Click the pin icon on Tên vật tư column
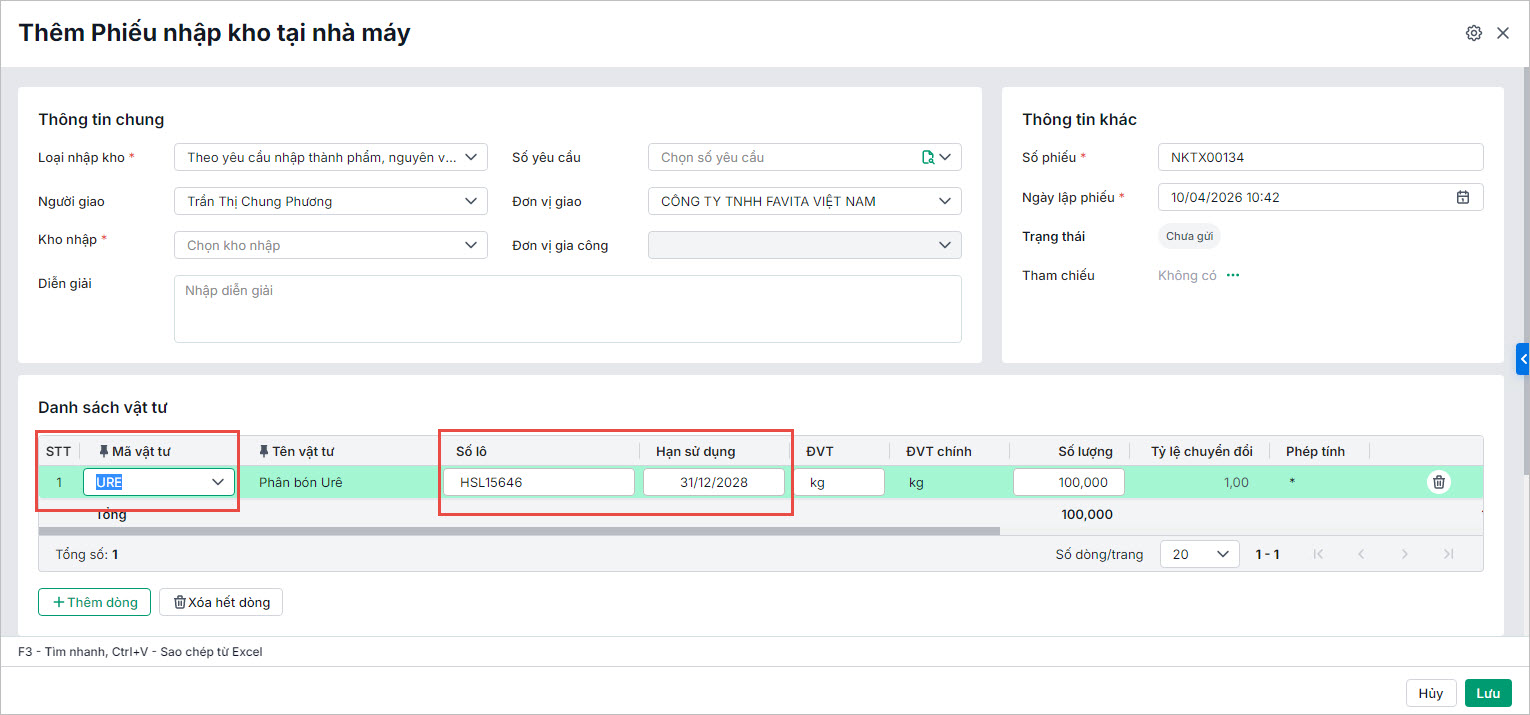 point(264,451)
